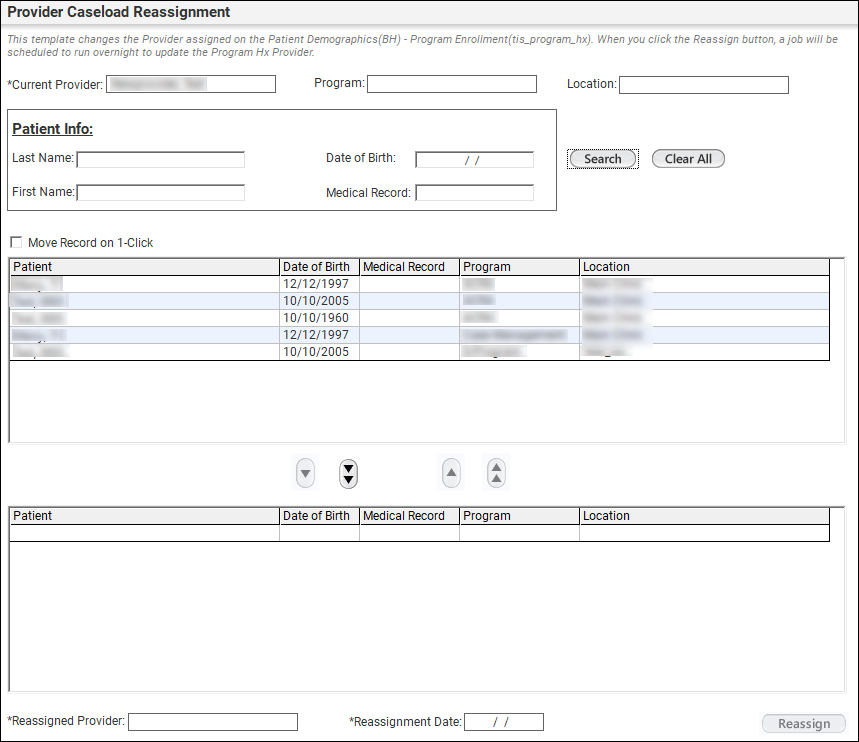
Task: Click the Last Name input field
Action: (x=161, y=159)
